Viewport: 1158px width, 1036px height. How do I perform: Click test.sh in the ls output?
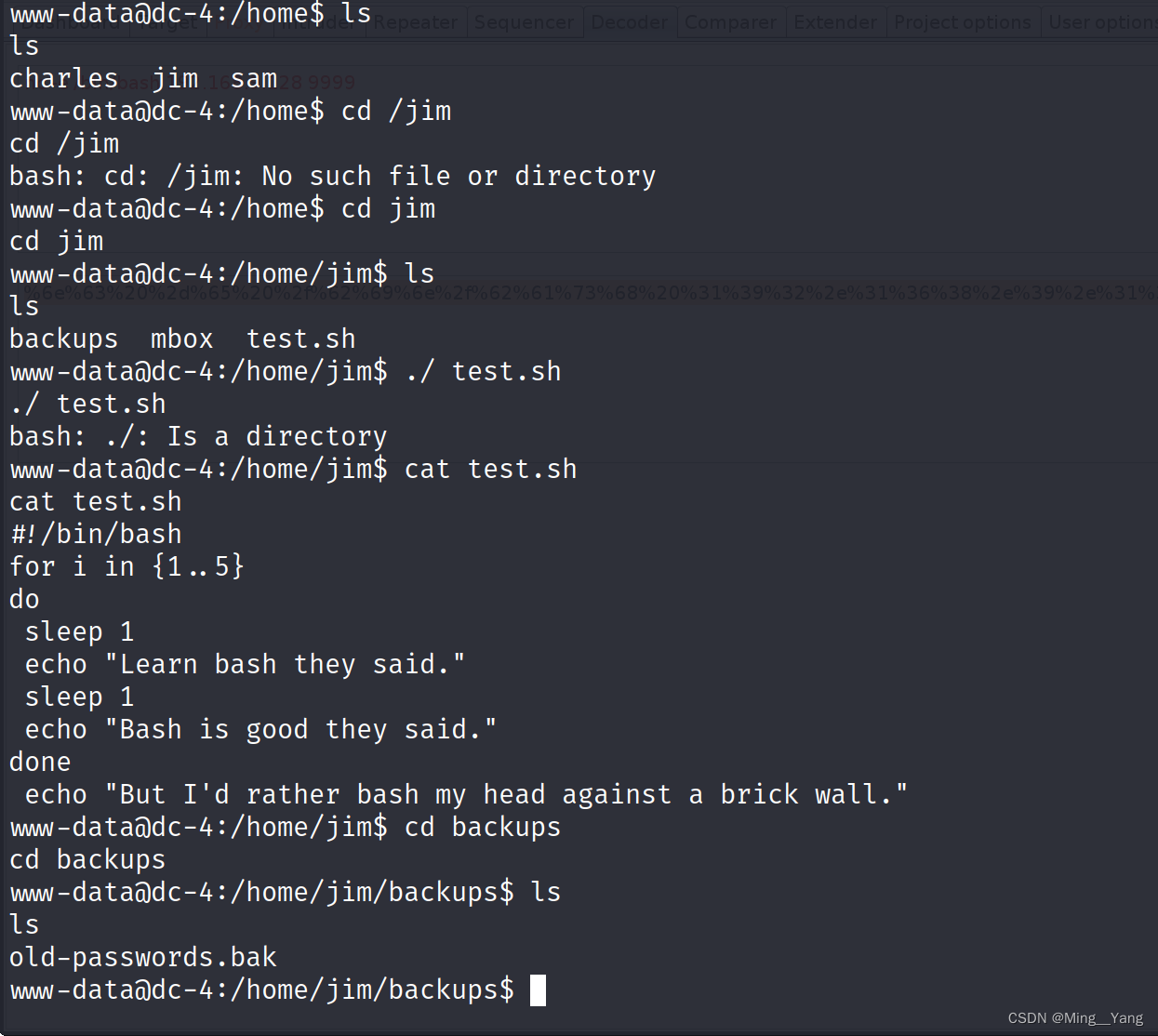pyautogui.click(x=299, y=338)
